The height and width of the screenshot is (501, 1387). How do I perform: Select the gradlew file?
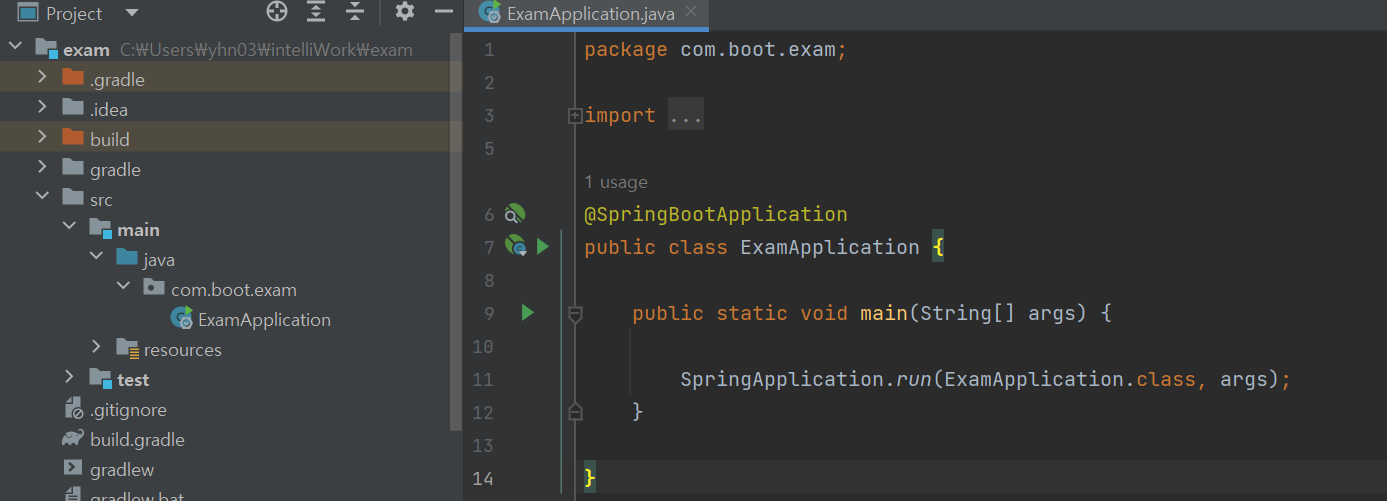[122, 470]
